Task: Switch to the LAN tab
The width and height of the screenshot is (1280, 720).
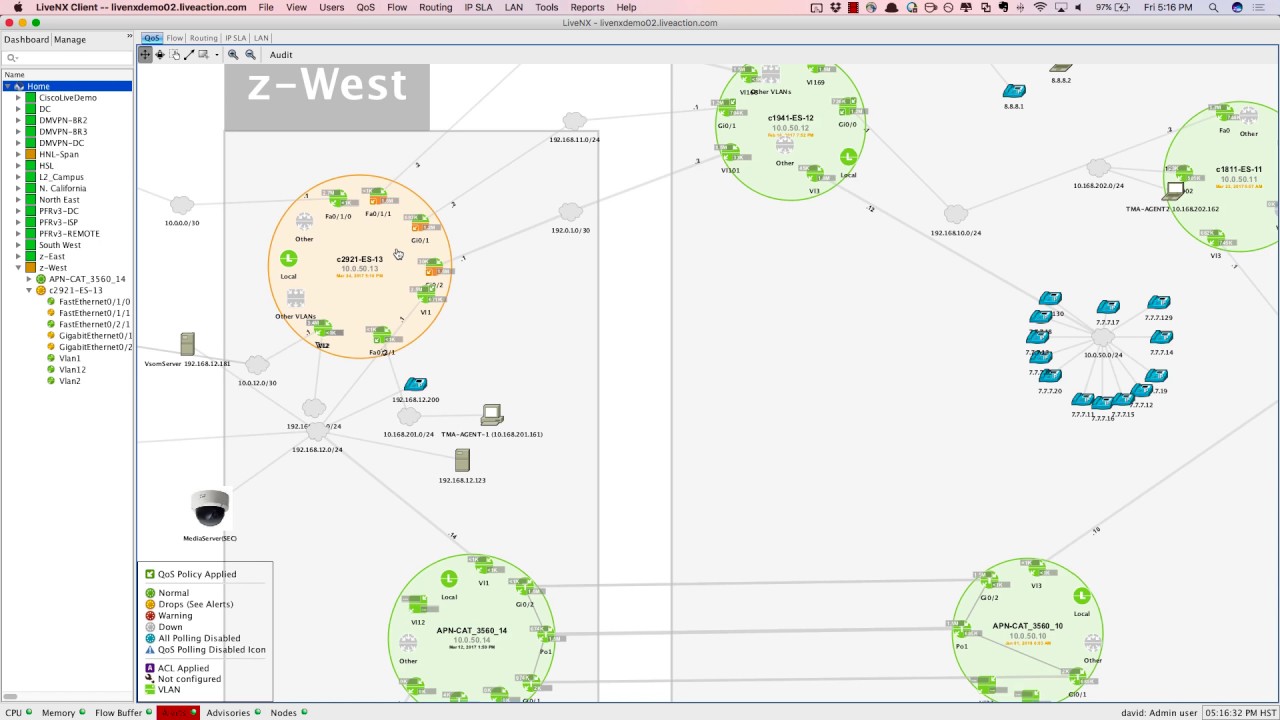Action: [261, 38]
